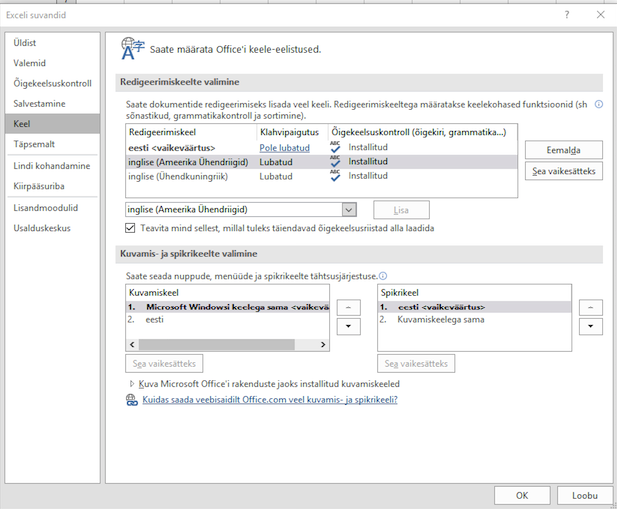Click the Õigekeelsuskontroll column header in language table
The image size is (617, 509).
point(422,132)
